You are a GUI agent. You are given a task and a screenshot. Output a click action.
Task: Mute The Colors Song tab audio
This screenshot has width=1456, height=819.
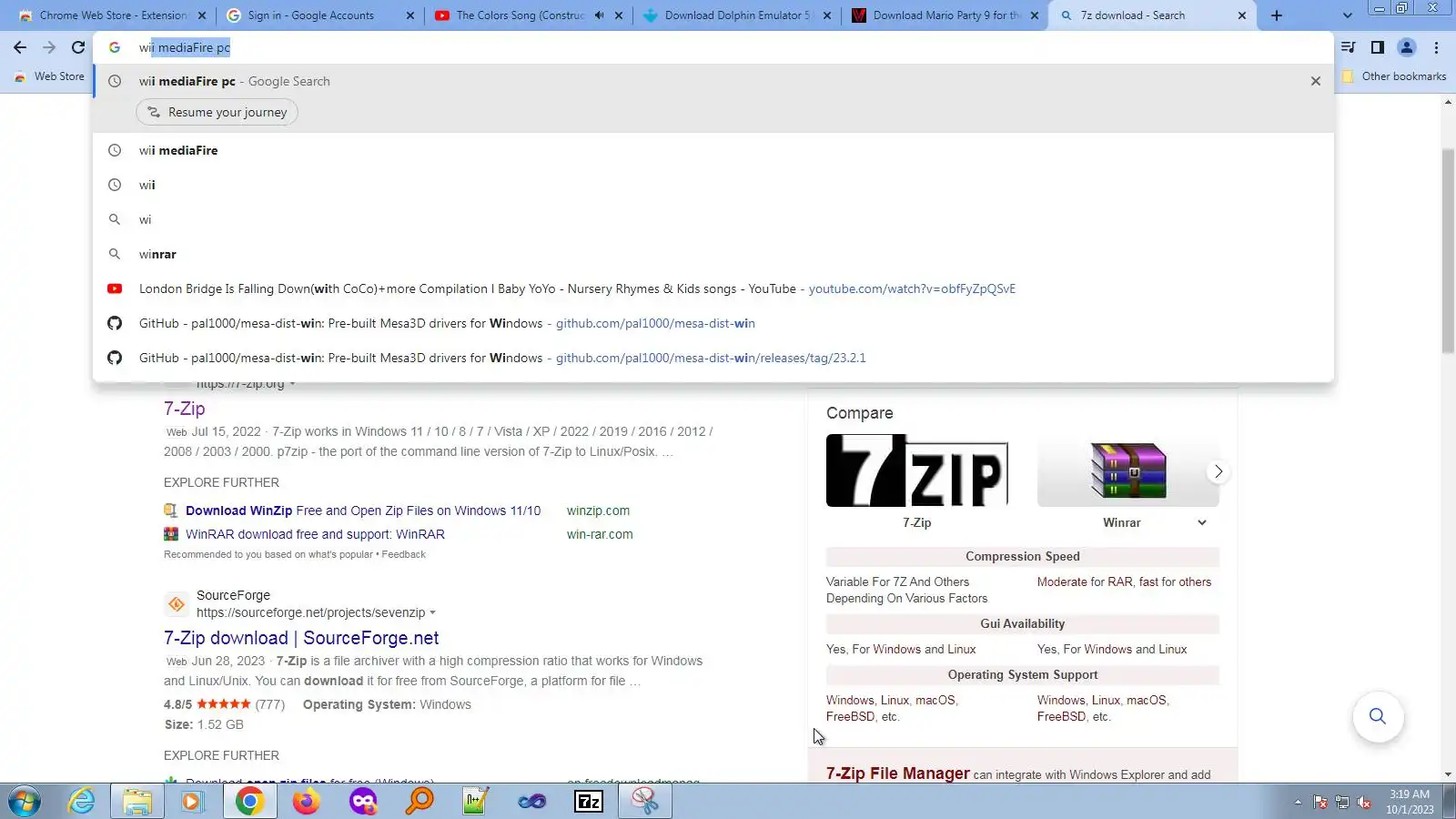(599, 15)
